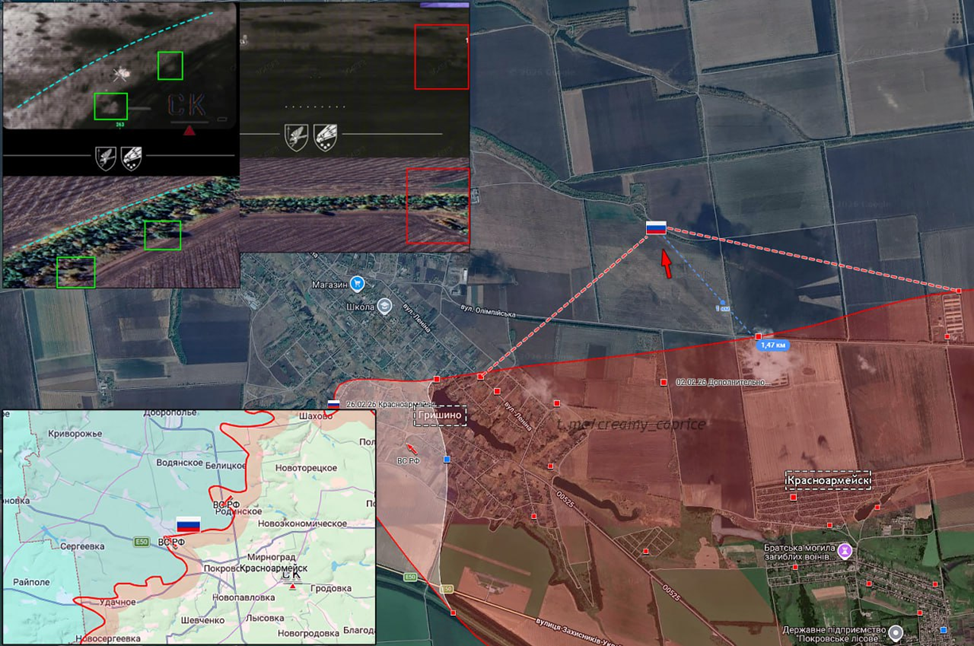Click the 1,47 км distance label
The image size is (974, 646).
click(x=773, y=345)
